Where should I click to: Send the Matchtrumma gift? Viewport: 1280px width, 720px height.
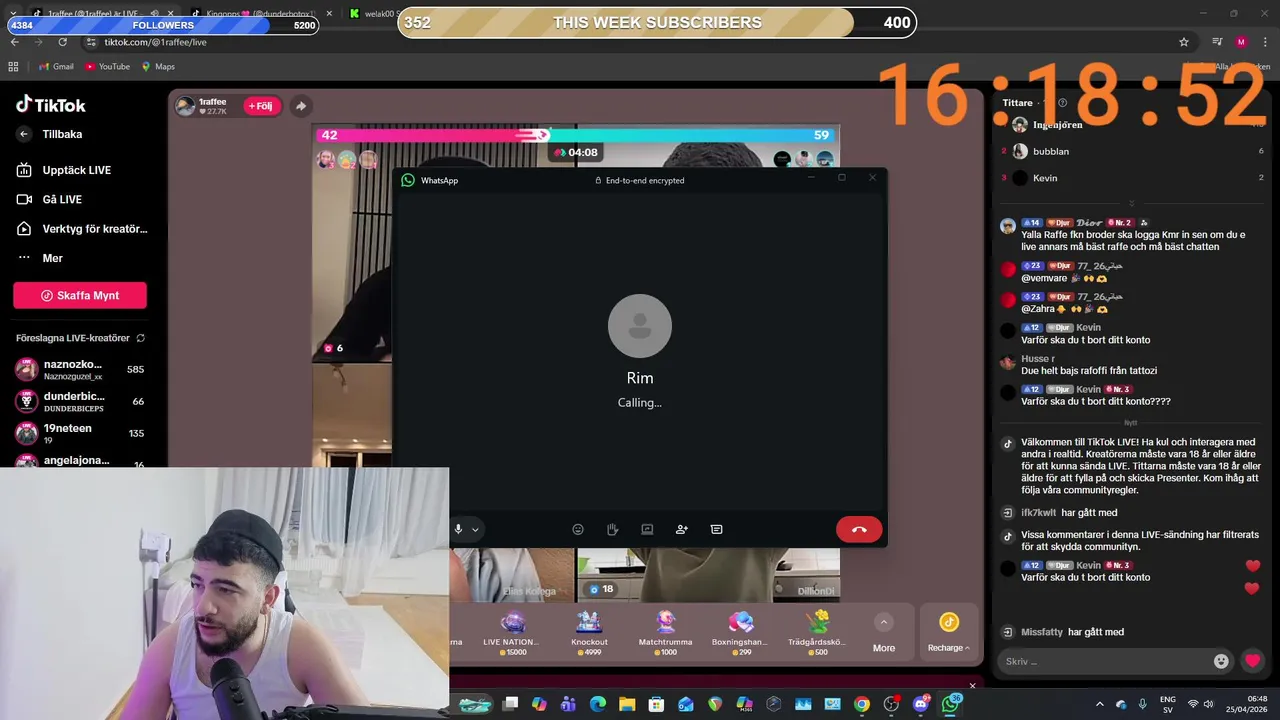pos(665,632)
